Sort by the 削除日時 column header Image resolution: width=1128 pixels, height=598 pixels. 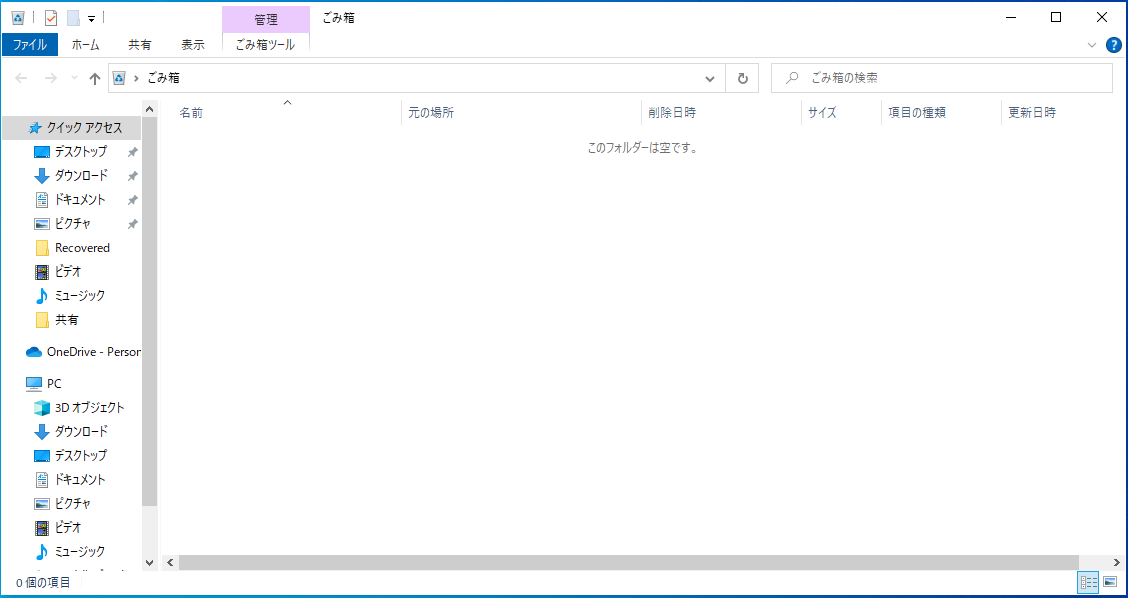point(721,113)
